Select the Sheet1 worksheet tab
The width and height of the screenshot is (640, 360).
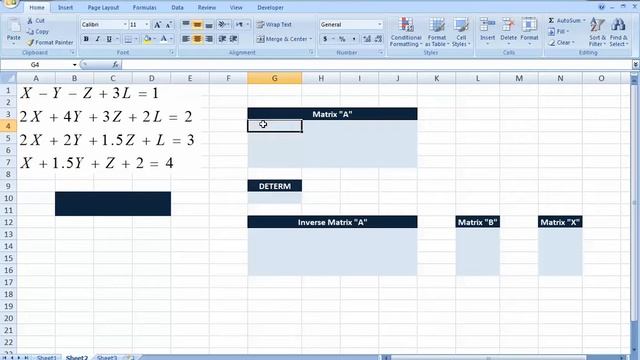[47, 358]
